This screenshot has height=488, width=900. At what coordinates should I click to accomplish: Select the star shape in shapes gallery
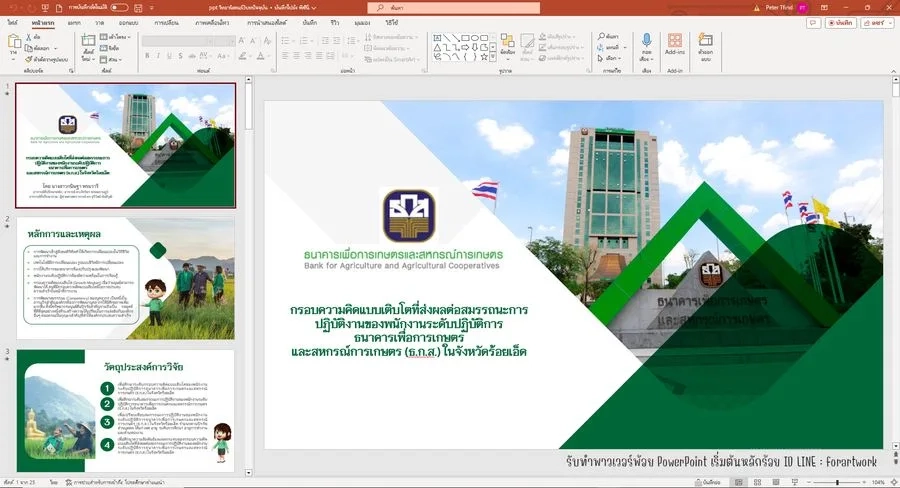(x=484, y=57)
